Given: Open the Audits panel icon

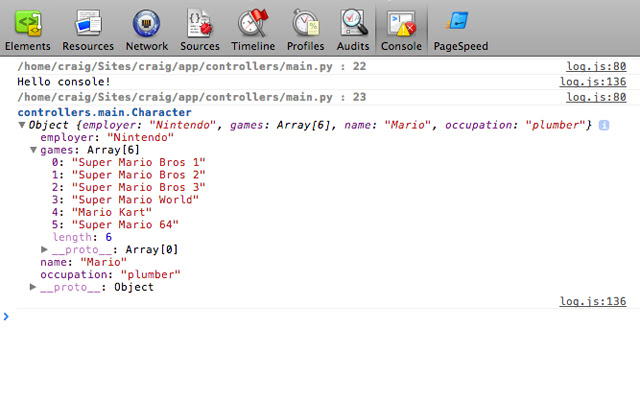Looking at the screenshot, I should 354,22.
